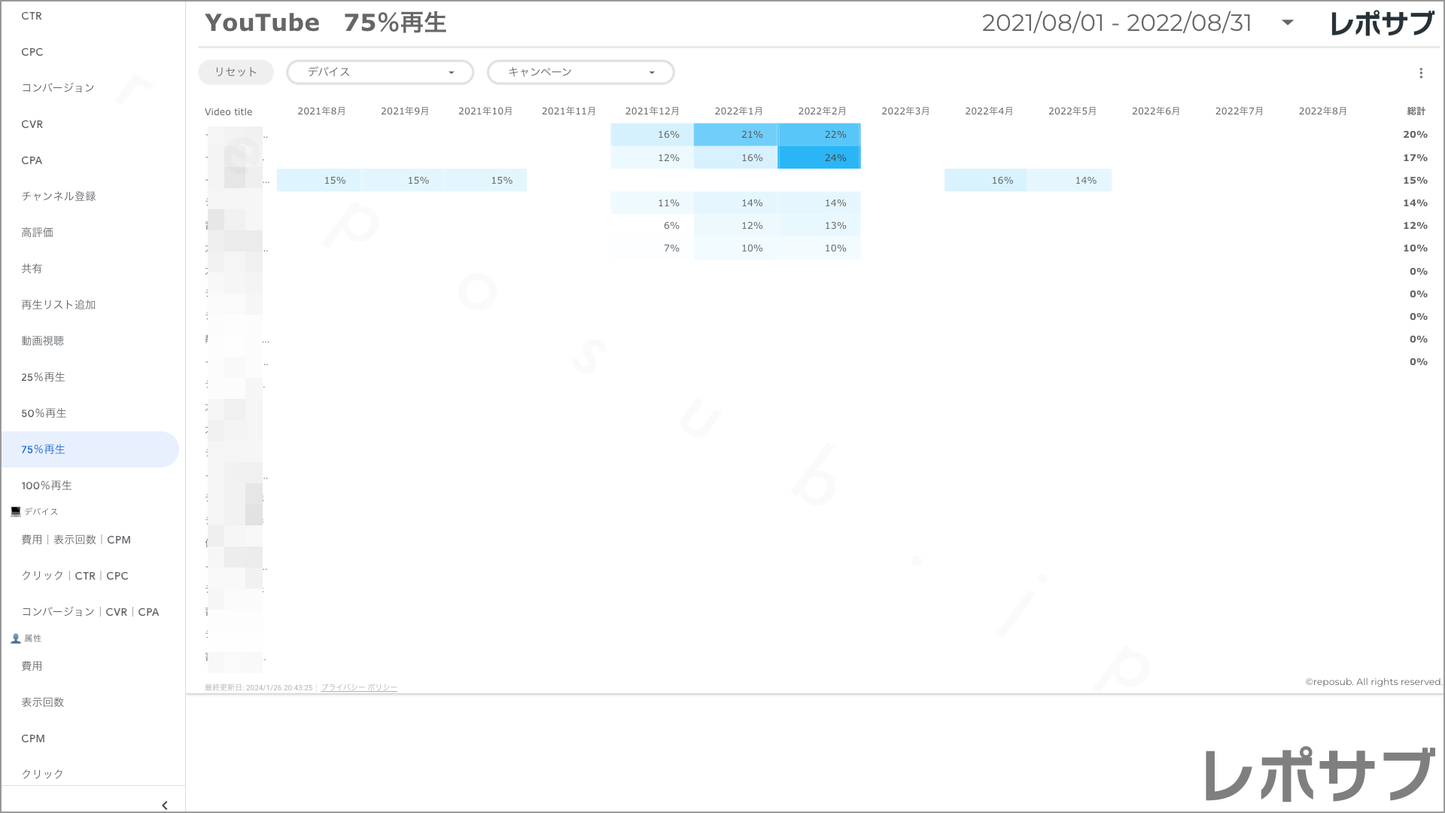Open the チャンネル登録 sidebar item
Image resolution: width=1445 pixels, height=813 pixels.
pos(58,196)
